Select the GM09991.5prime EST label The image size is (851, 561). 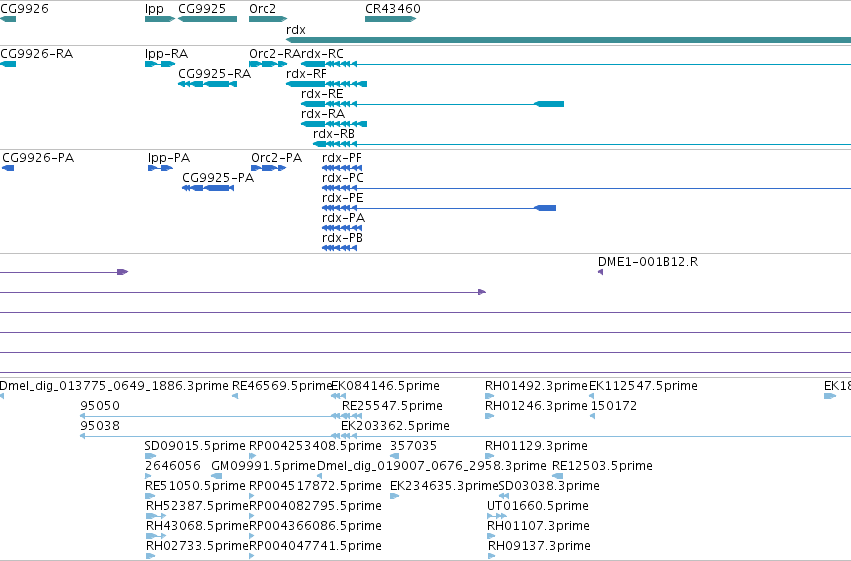[x=263, y=466]
